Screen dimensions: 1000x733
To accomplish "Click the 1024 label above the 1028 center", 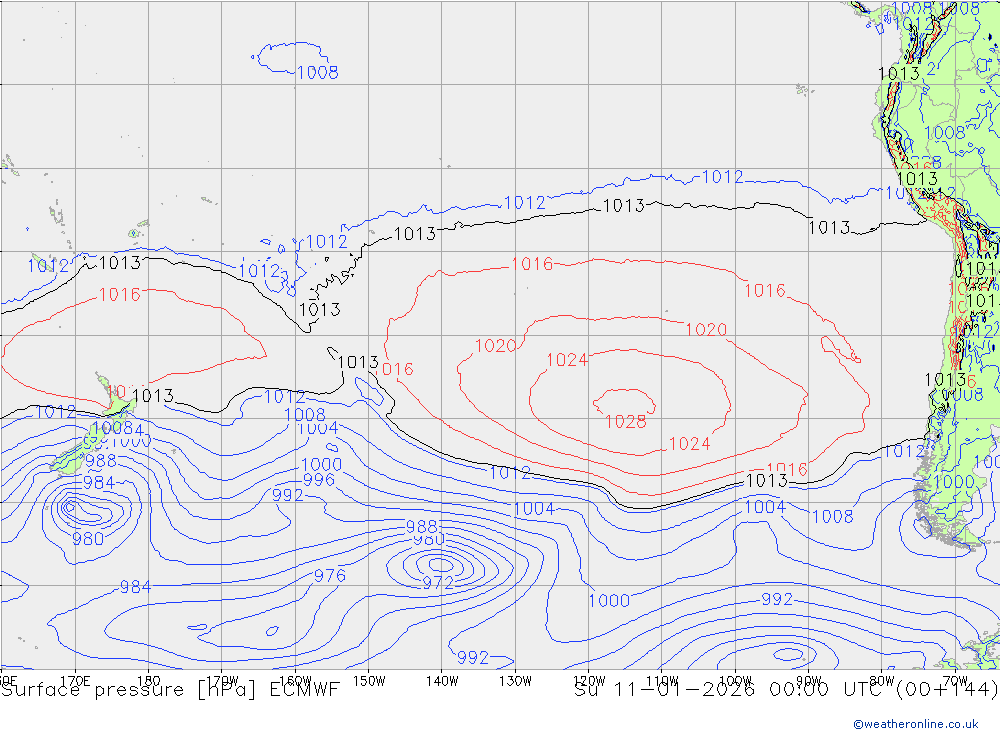I will tap(567, 360).
